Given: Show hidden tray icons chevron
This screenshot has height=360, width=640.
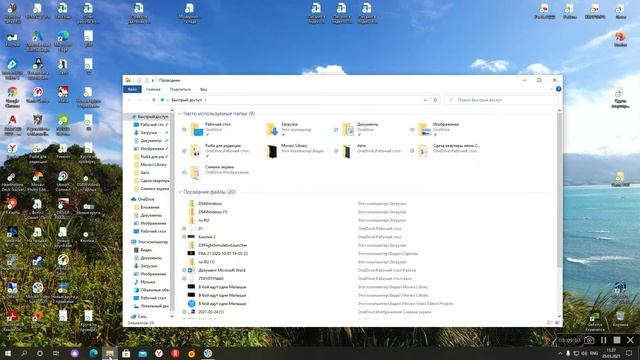Looking at the screenshot, I should tap(560, 353).
